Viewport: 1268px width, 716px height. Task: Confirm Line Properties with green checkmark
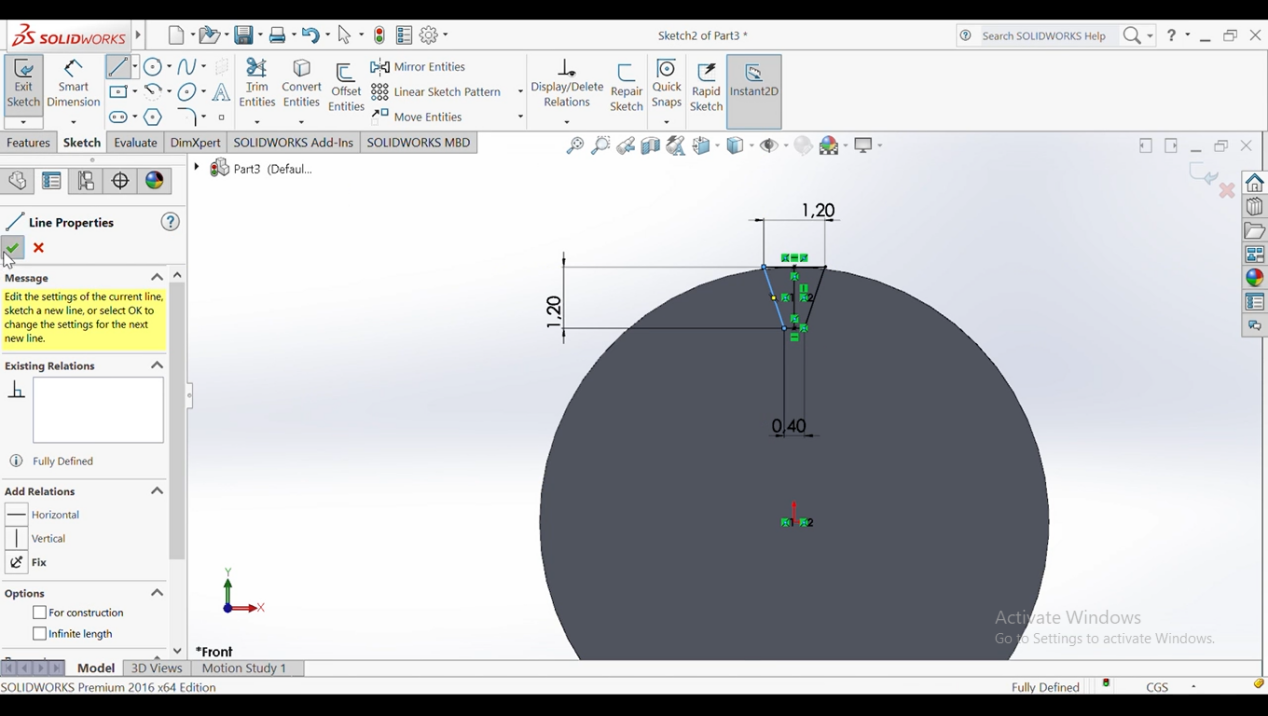13,247
